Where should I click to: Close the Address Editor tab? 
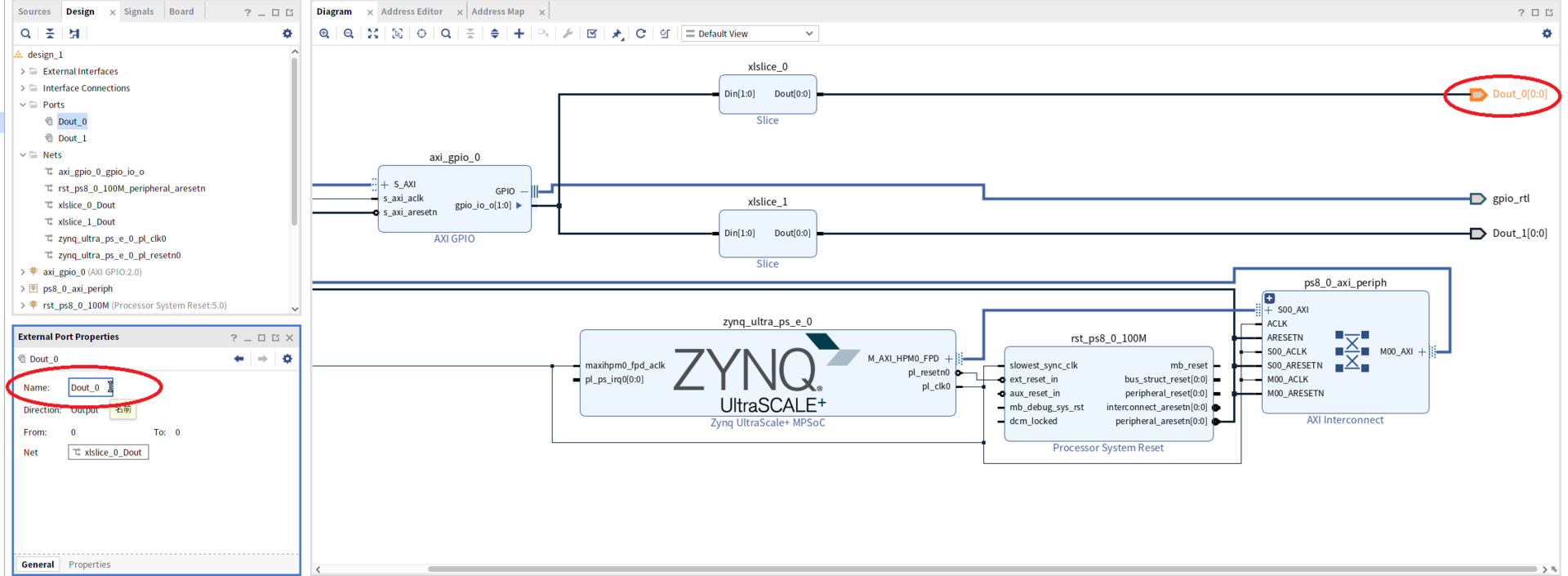460,12
